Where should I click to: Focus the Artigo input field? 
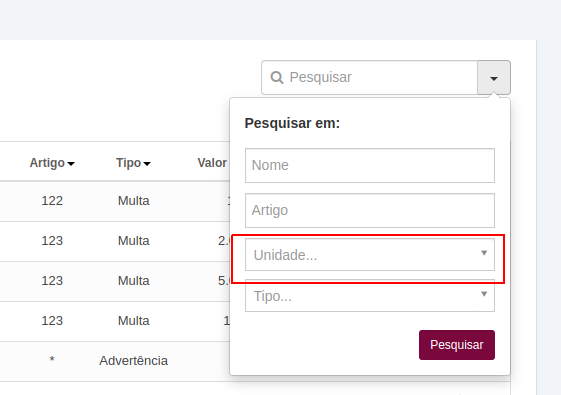pyautogui.click(x=370, y=210)
